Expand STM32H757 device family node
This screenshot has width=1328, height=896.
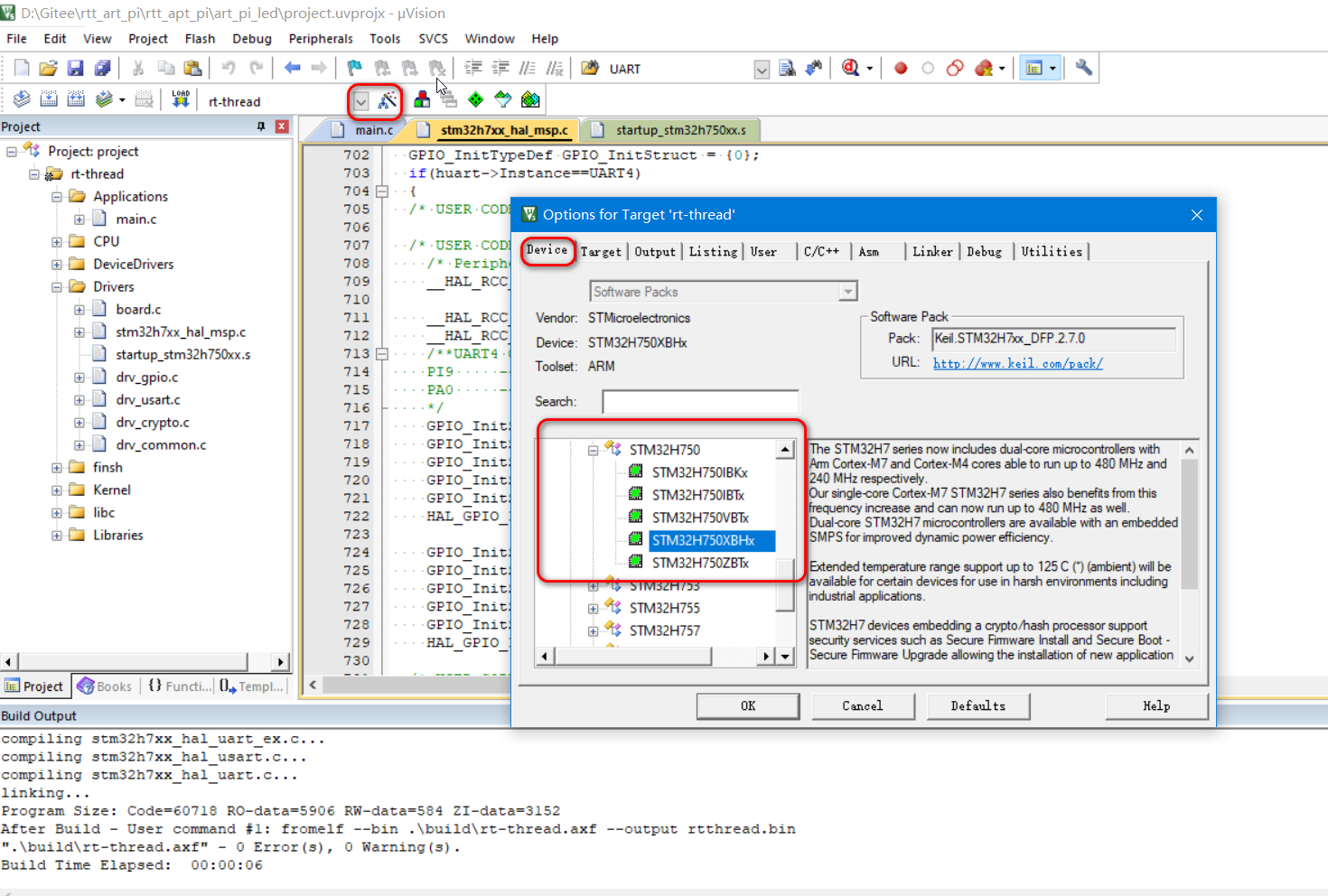(x=593, y=631)
